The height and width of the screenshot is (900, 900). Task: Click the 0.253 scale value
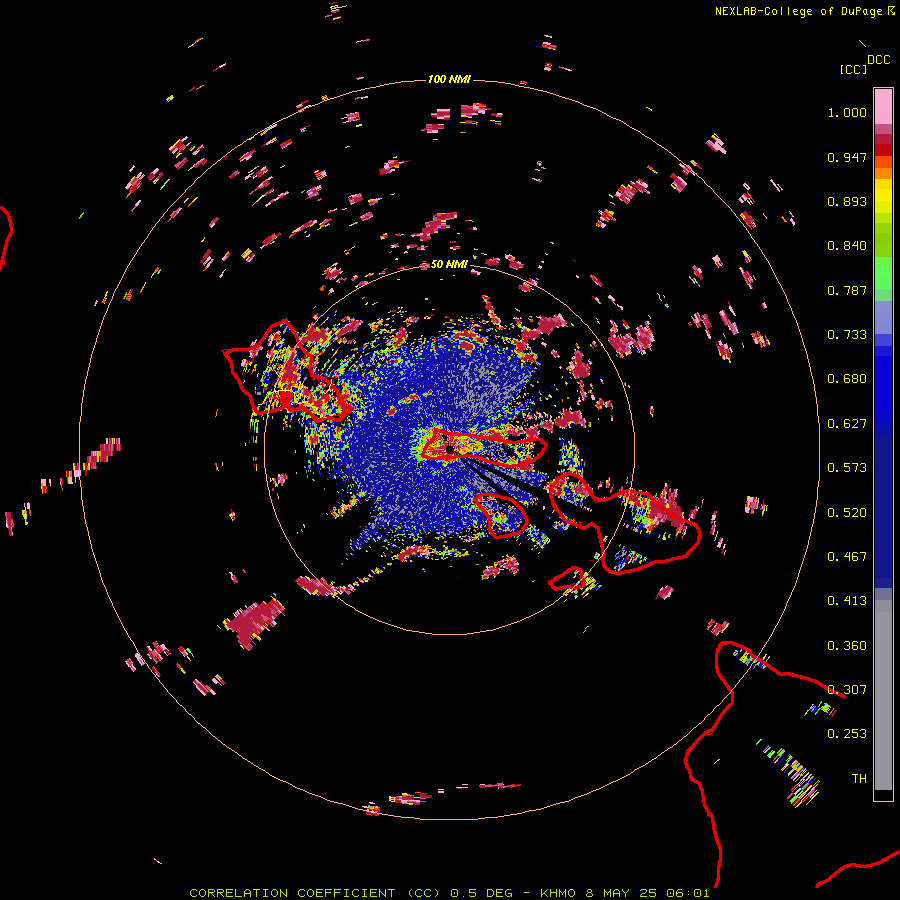[847, 734]
